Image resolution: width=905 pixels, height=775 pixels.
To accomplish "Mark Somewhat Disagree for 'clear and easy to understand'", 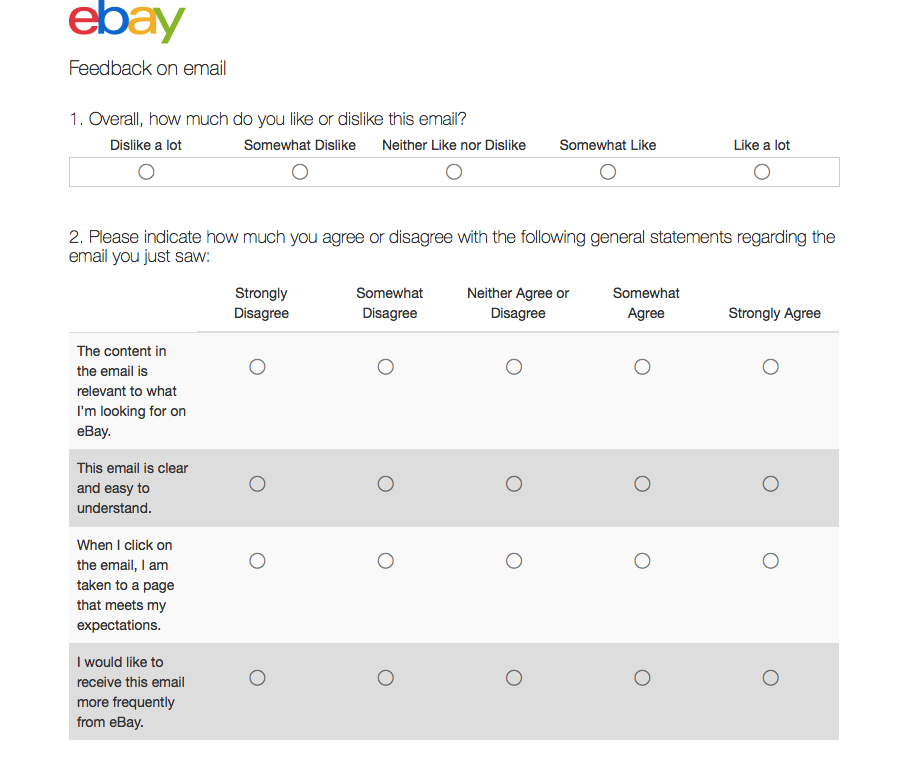I will (386, 484).
